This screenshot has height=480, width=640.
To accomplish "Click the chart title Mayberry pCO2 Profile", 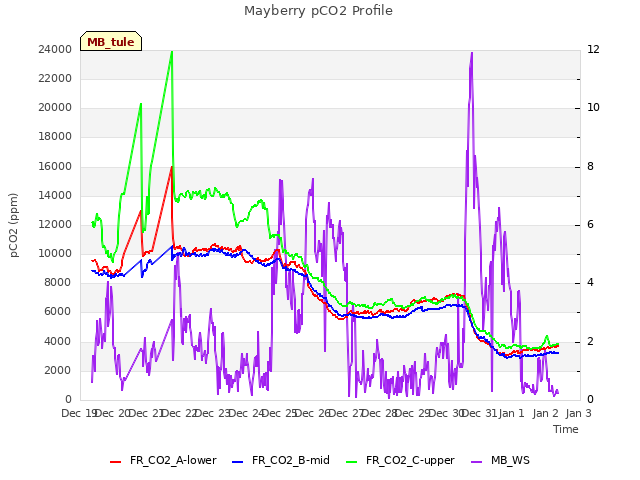I will tap(318, 10).
